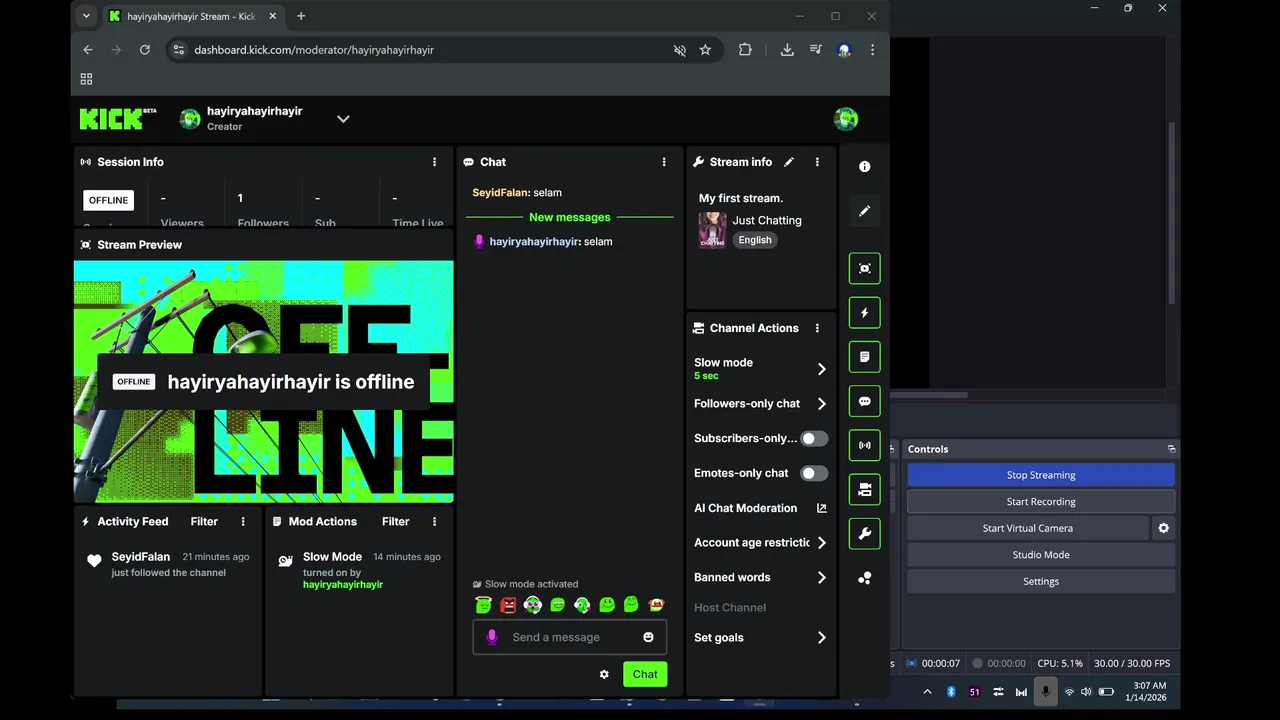Open Chrome three-dot menu
1280x720 pixels.
tap(872, 50)
